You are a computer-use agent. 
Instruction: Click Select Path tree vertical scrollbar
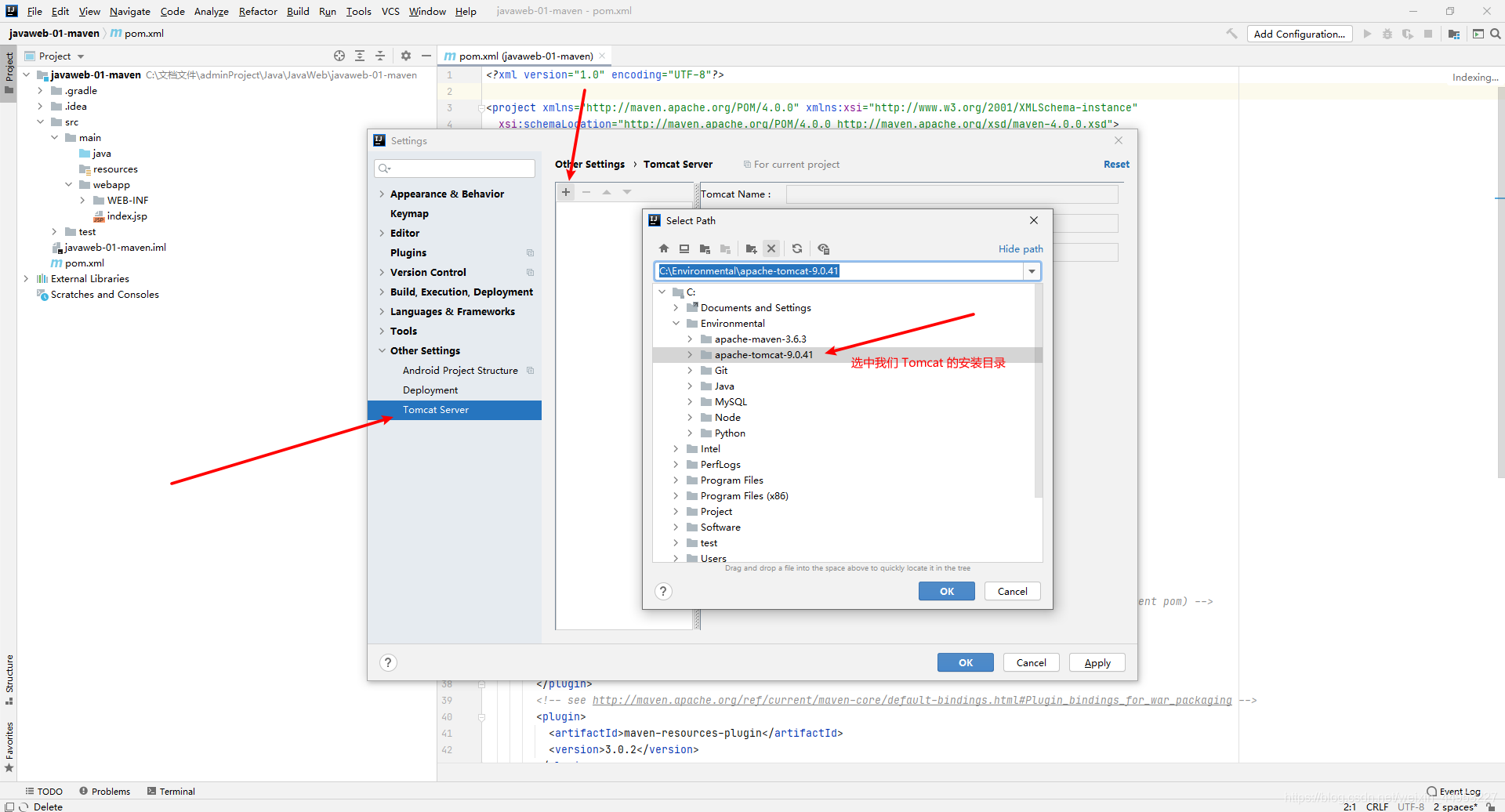click(x=1039, y=392)
